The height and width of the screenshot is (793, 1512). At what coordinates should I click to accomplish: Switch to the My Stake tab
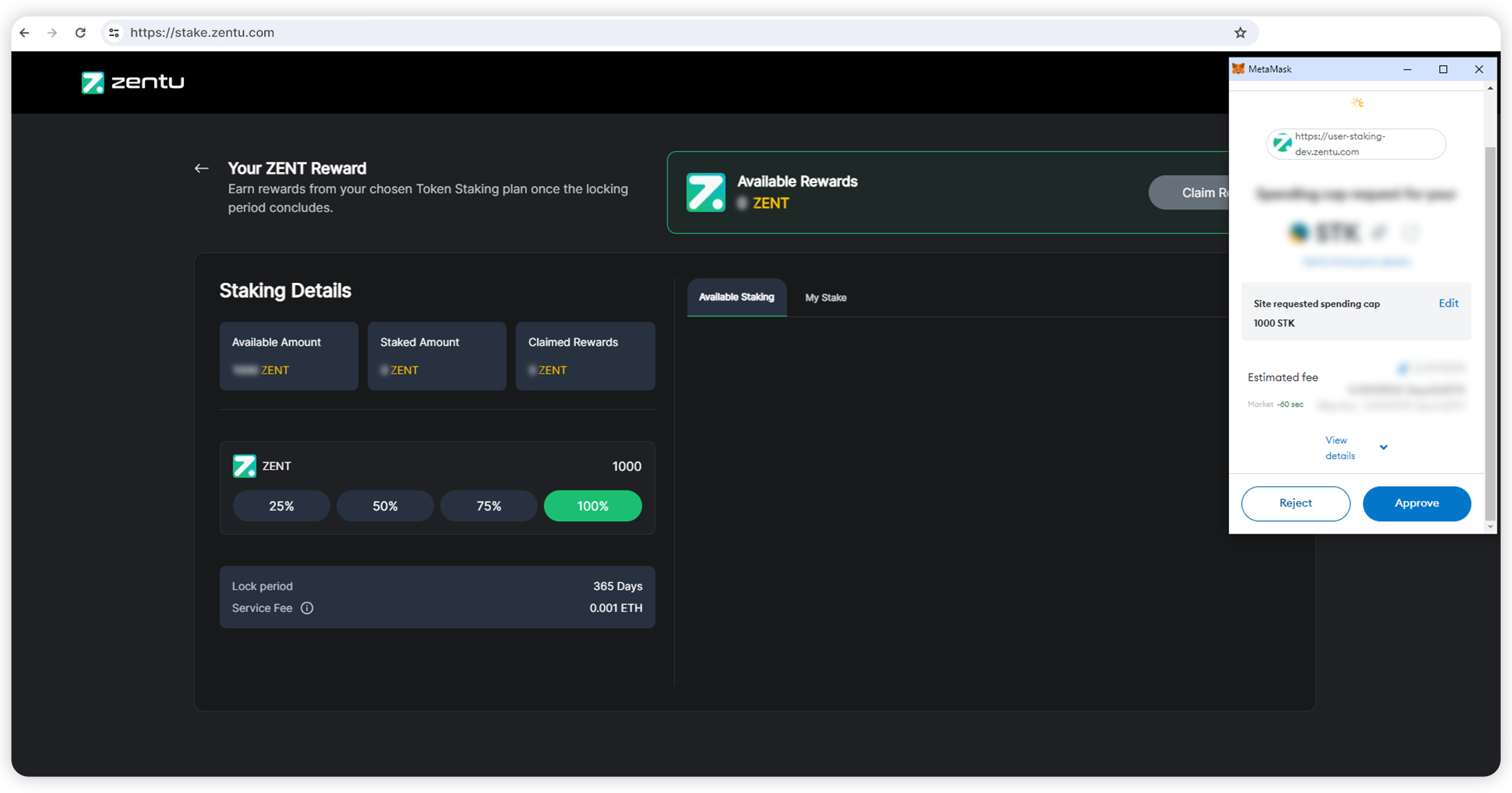[825, 298]
